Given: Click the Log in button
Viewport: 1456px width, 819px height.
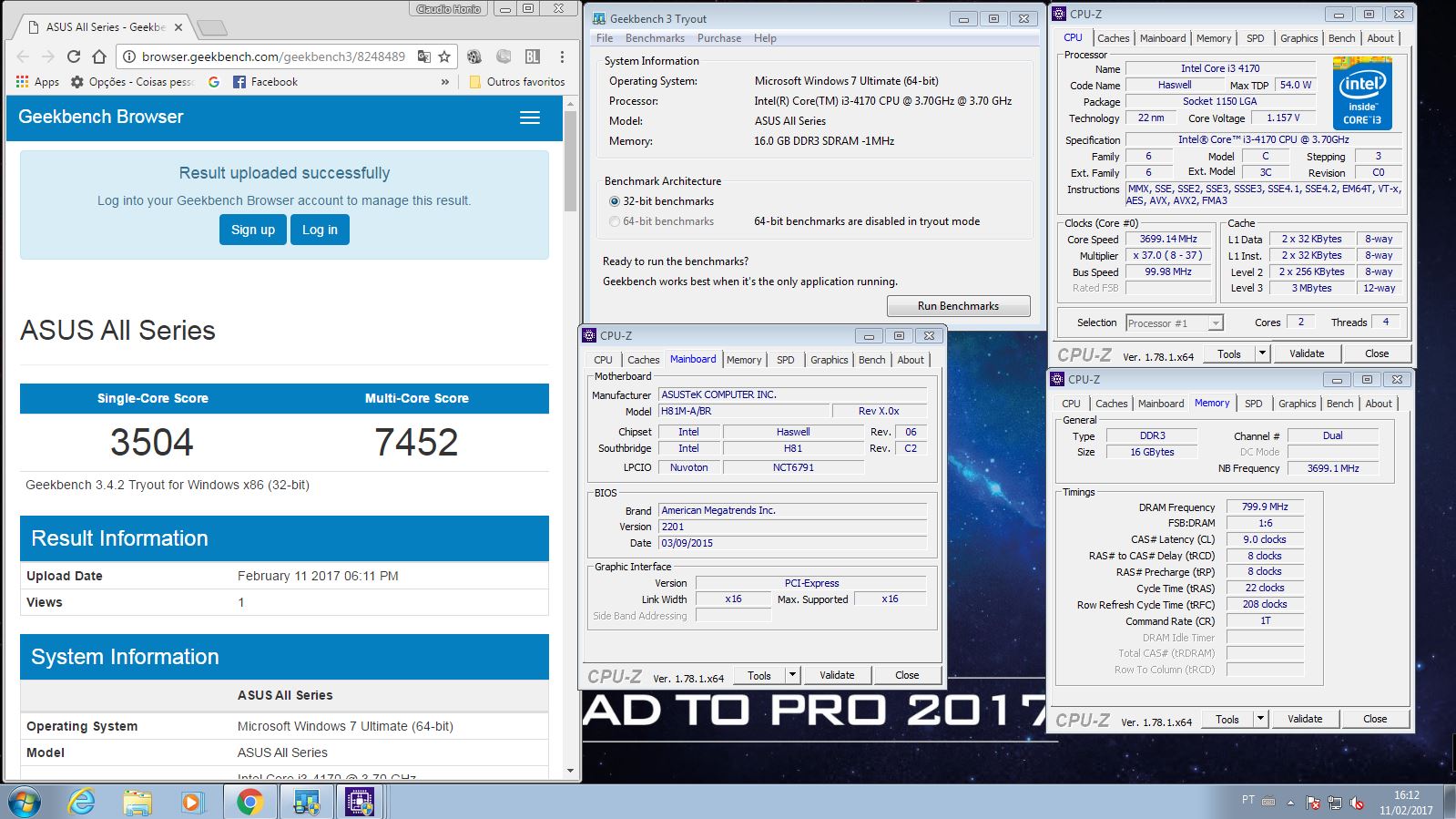Looking at the screenshot, I should pyautogui.click(x=320, y=230).
